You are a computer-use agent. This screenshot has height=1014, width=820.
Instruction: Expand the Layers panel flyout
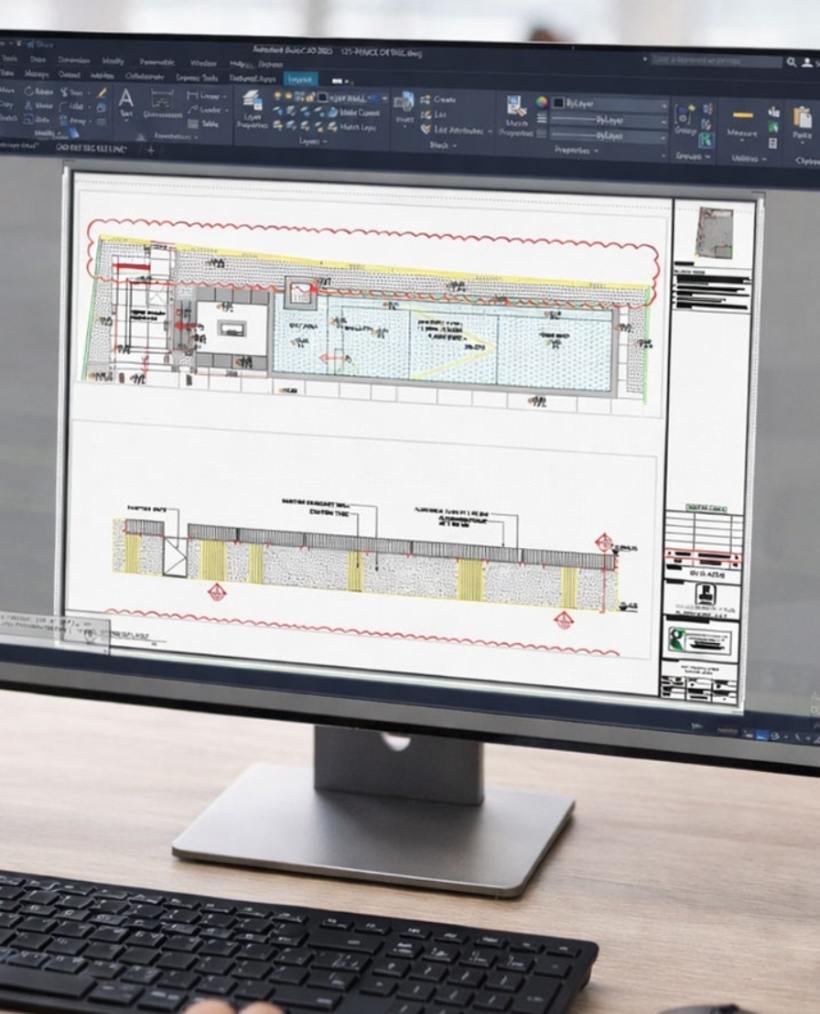click(x=322, y=140)
